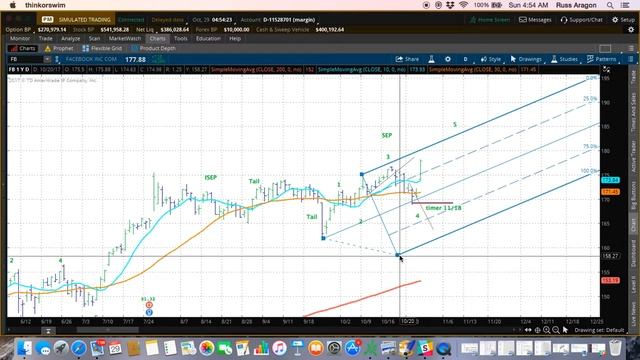Open iTunes in the Dock
The height and width of the screenshot is (360, 640).
pyautogui.click(x=279, y=348)
